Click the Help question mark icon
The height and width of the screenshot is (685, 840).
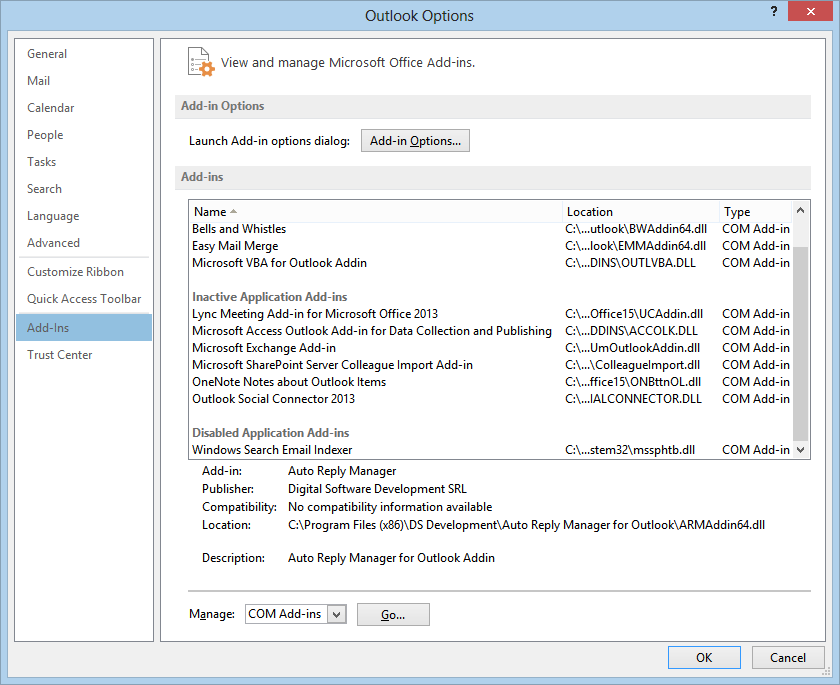(773, 11)
